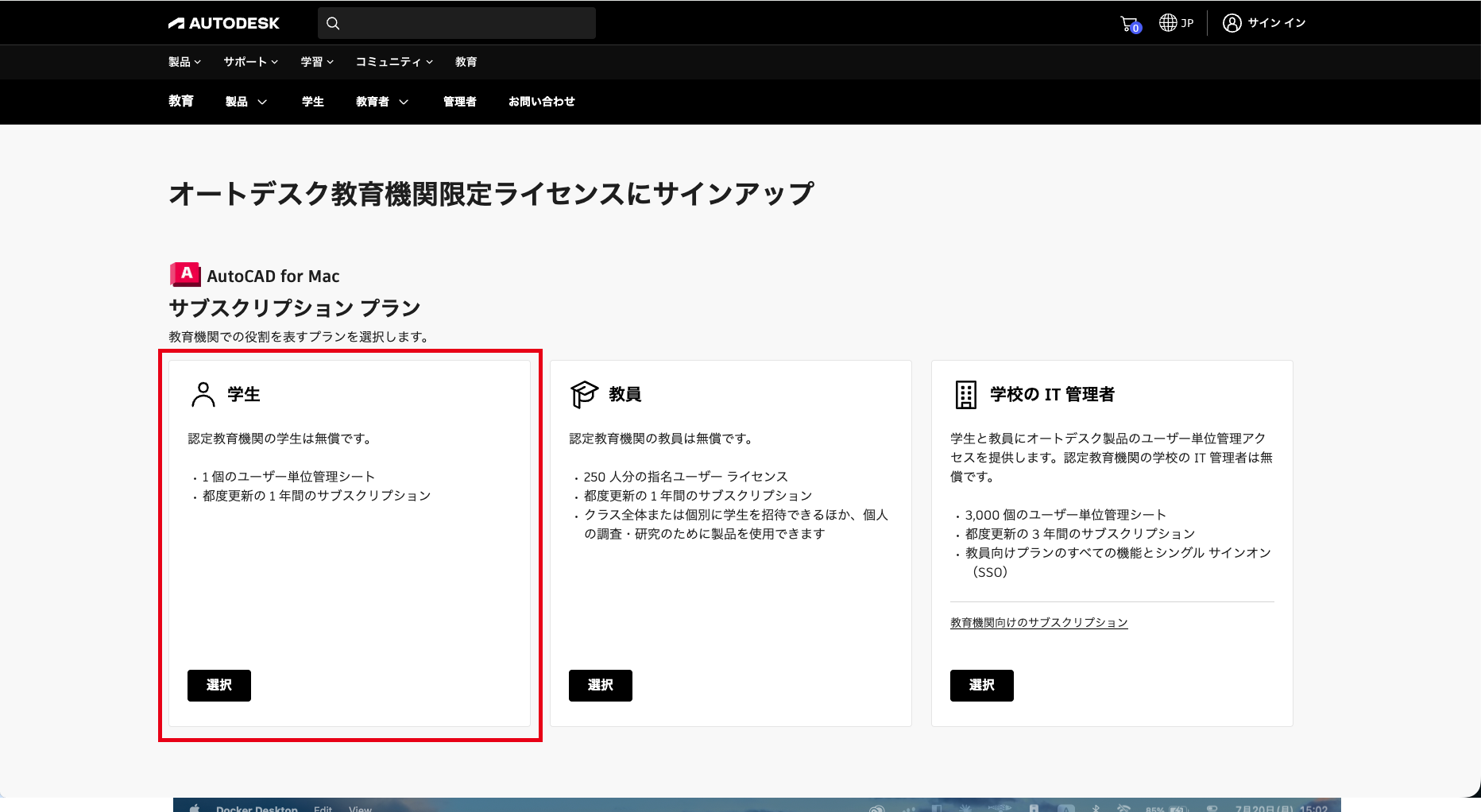This screenshot has height=812, width=1481.
Task: Open the 教育機関向けのサブスクリプション link
Action: 1039,623
